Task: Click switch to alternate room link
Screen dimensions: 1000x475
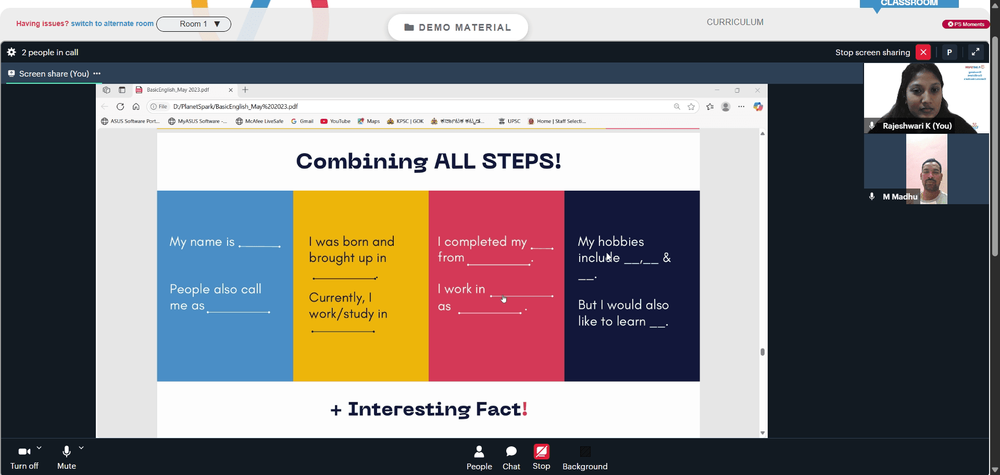Action: [x=112, y=24]
